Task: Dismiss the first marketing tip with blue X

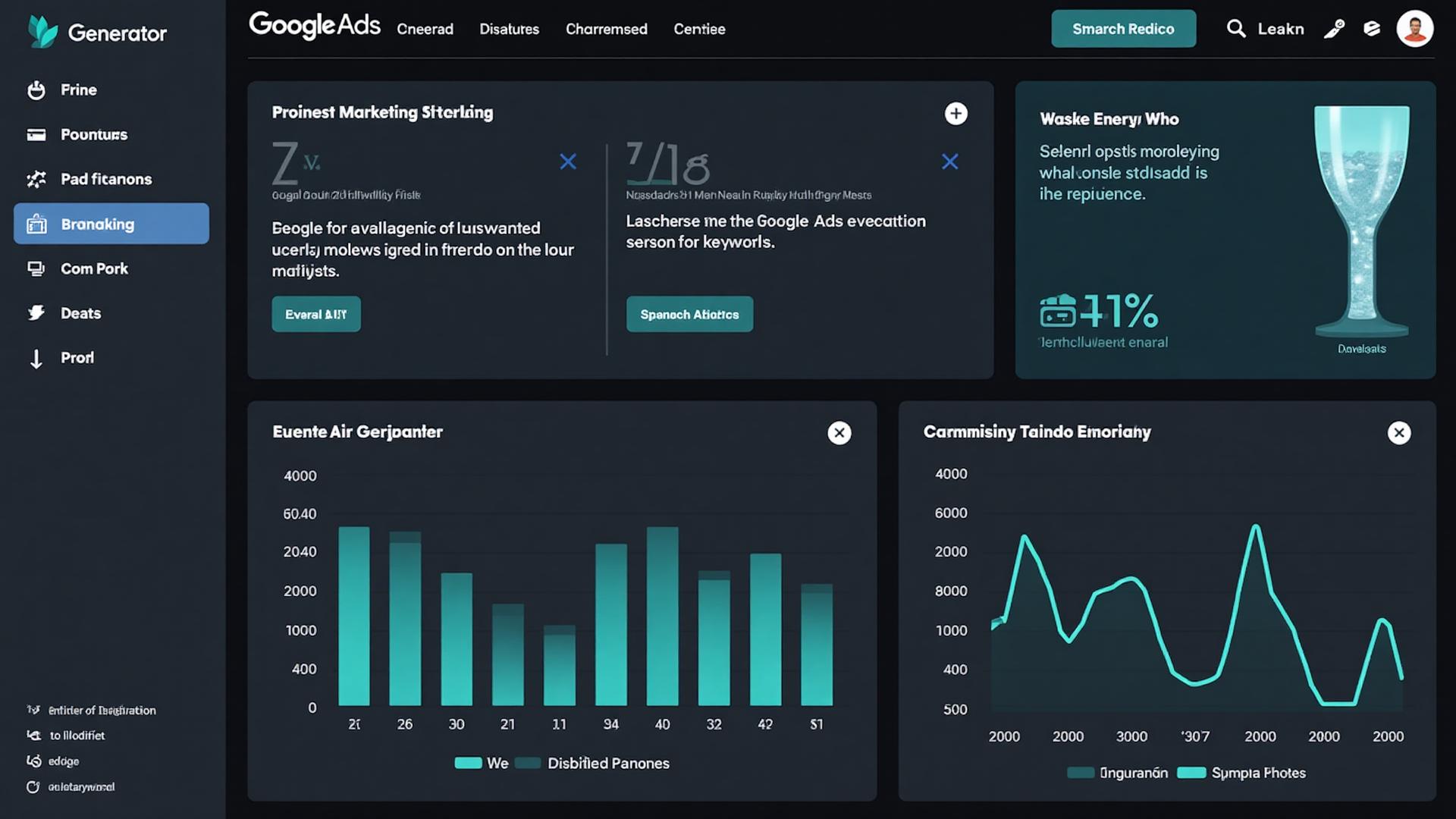Action: click(568, 162)
